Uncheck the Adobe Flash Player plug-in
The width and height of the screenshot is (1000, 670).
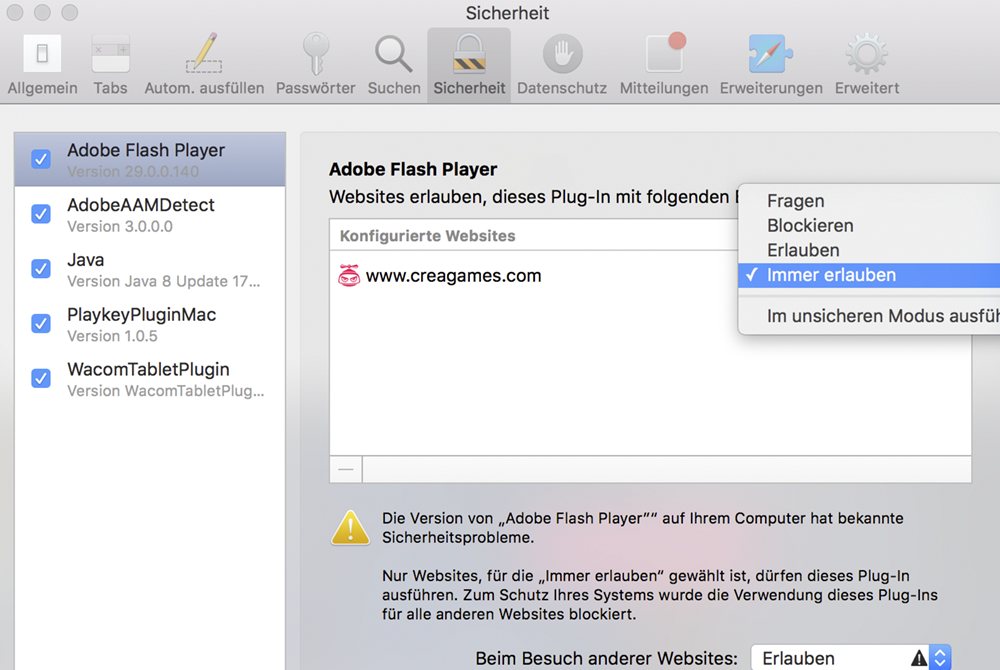(x=41, y=159)
